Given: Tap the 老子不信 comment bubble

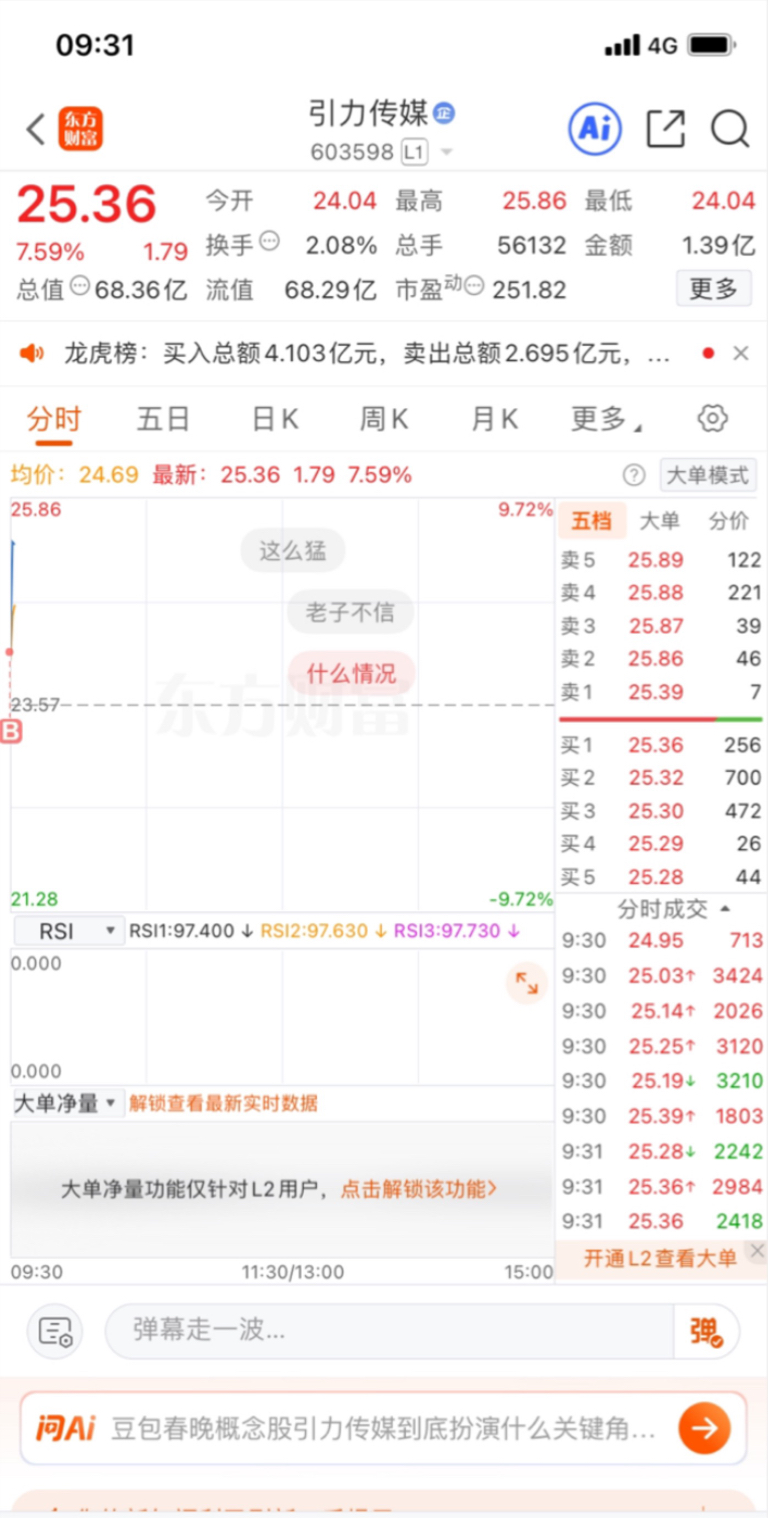Looking at the screenshot, I should coord(350,612).
